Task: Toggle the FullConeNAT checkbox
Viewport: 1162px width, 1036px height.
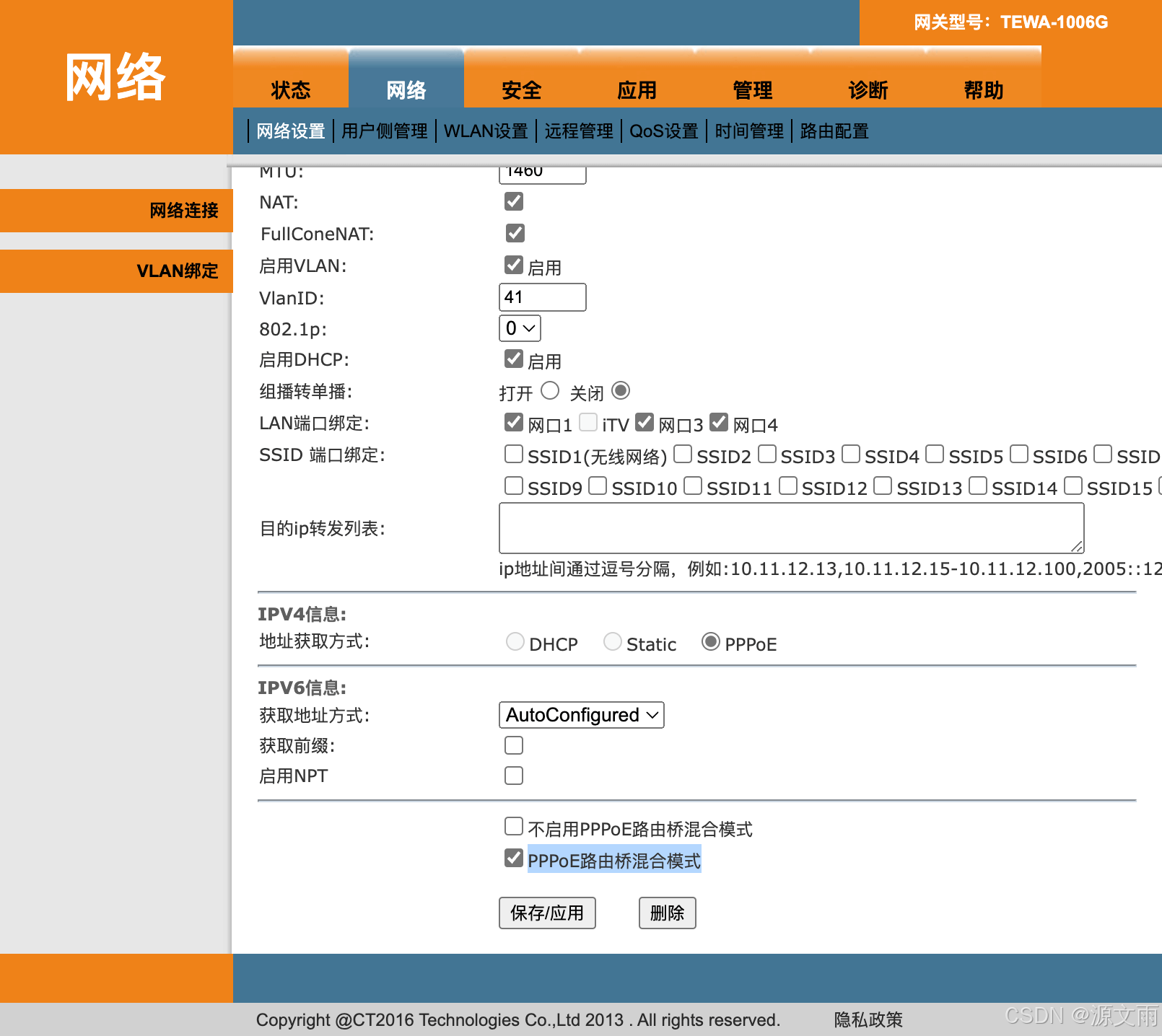Action: point(515,233)
